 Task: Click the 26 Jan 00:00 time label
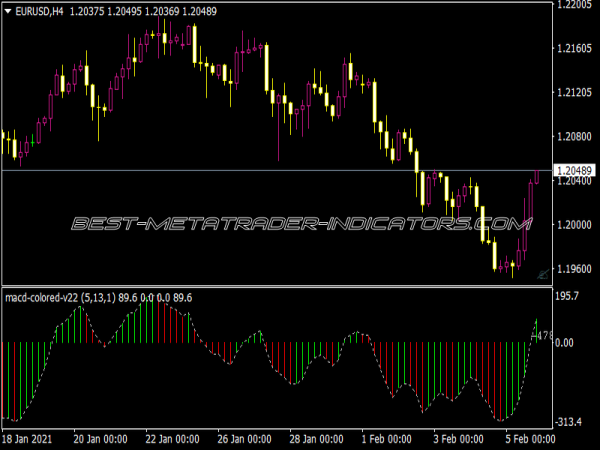point(244,439)
